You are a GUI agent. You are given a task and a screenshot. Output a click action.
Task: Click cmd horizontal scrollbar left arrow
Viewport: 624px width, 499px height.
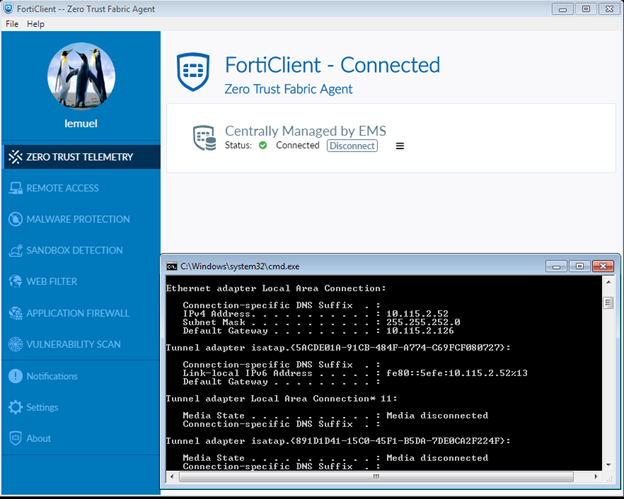tap(172, 476)
